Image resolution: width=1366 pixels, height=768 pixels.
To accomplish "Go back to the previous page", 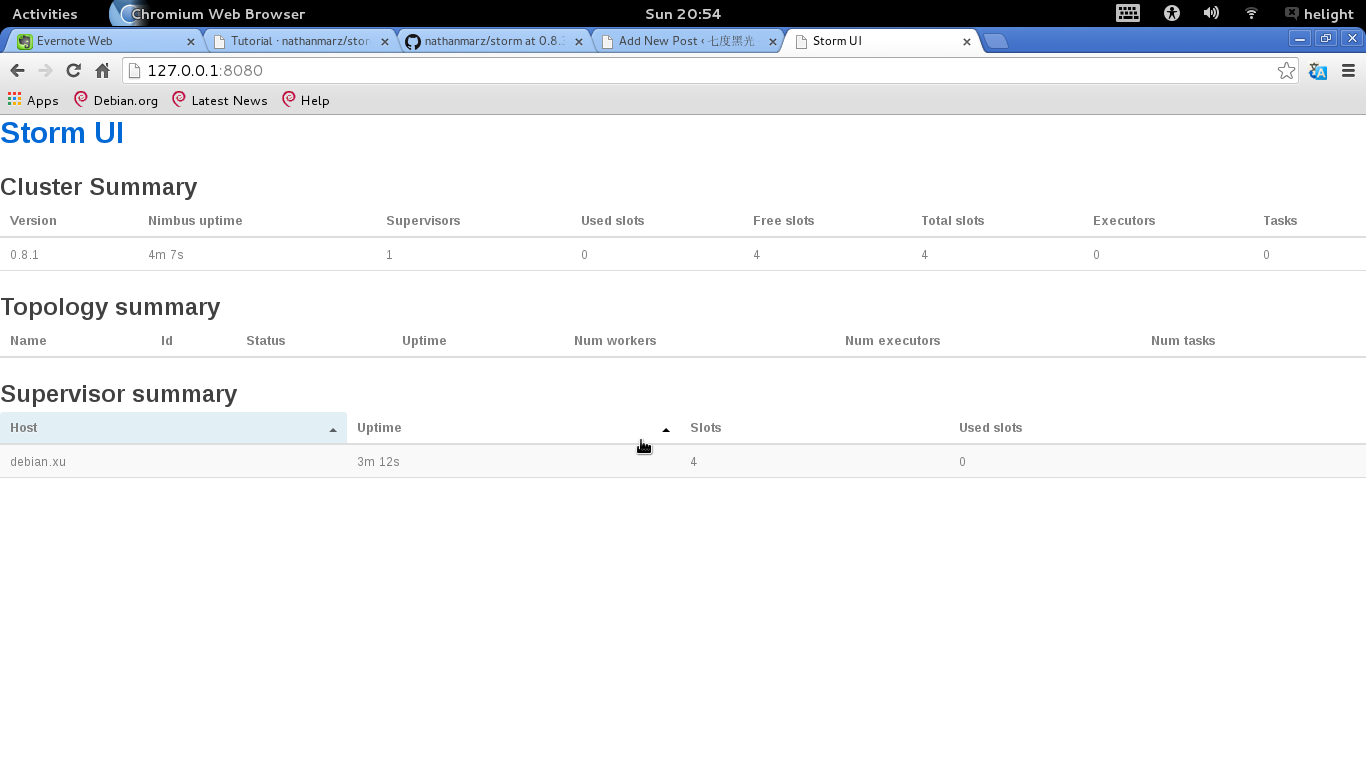I will pyautogui.click(x=17, y=71).
